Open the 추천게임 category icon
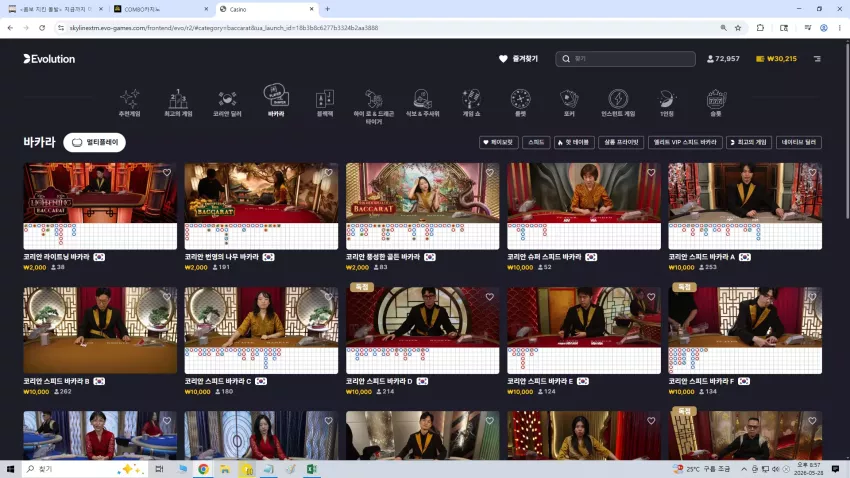The image size is (850, 478). [x=129, y=103]
